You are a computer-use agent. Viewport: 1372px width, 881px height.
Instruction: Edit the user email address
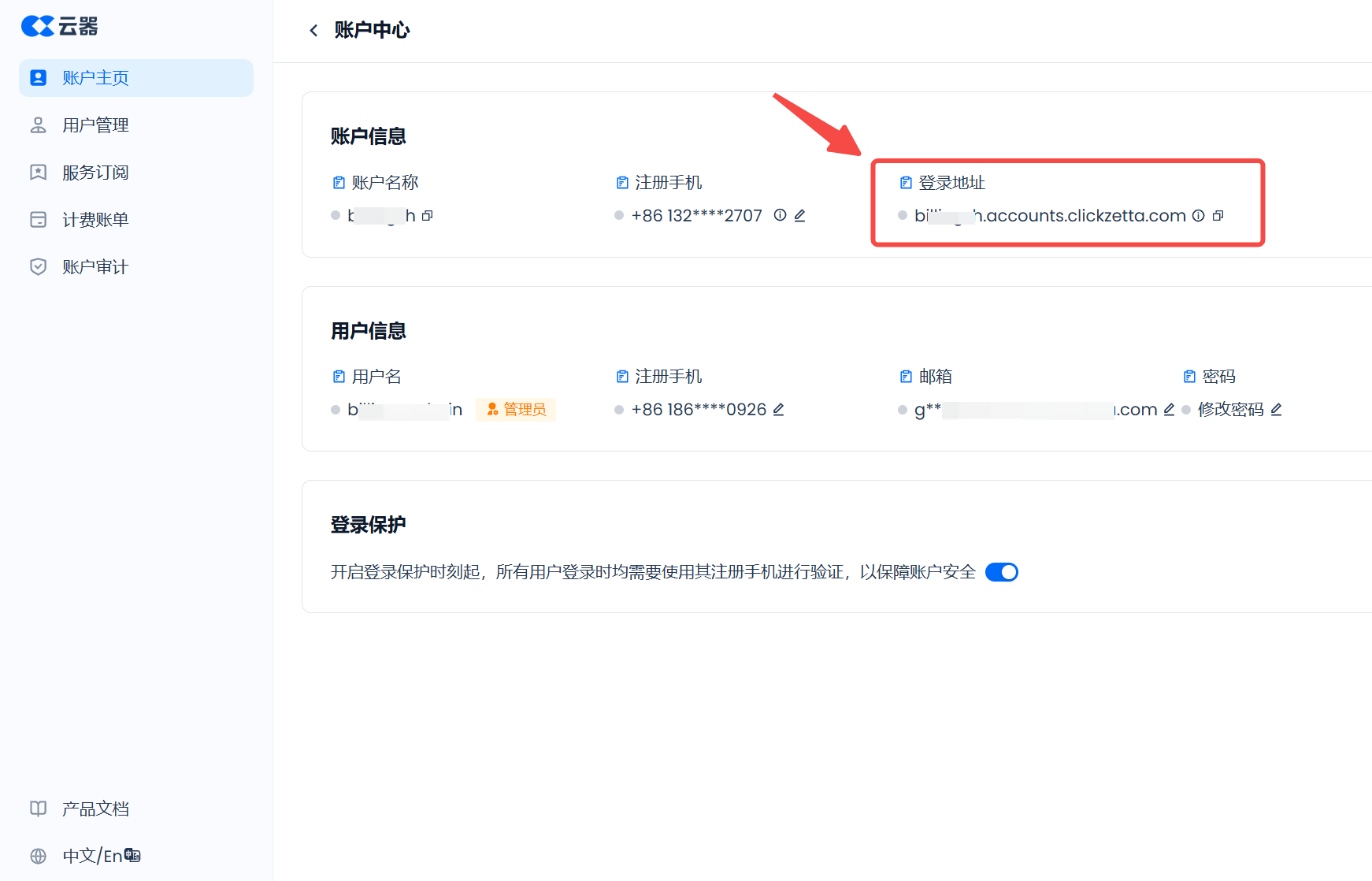coord(1169,410)
